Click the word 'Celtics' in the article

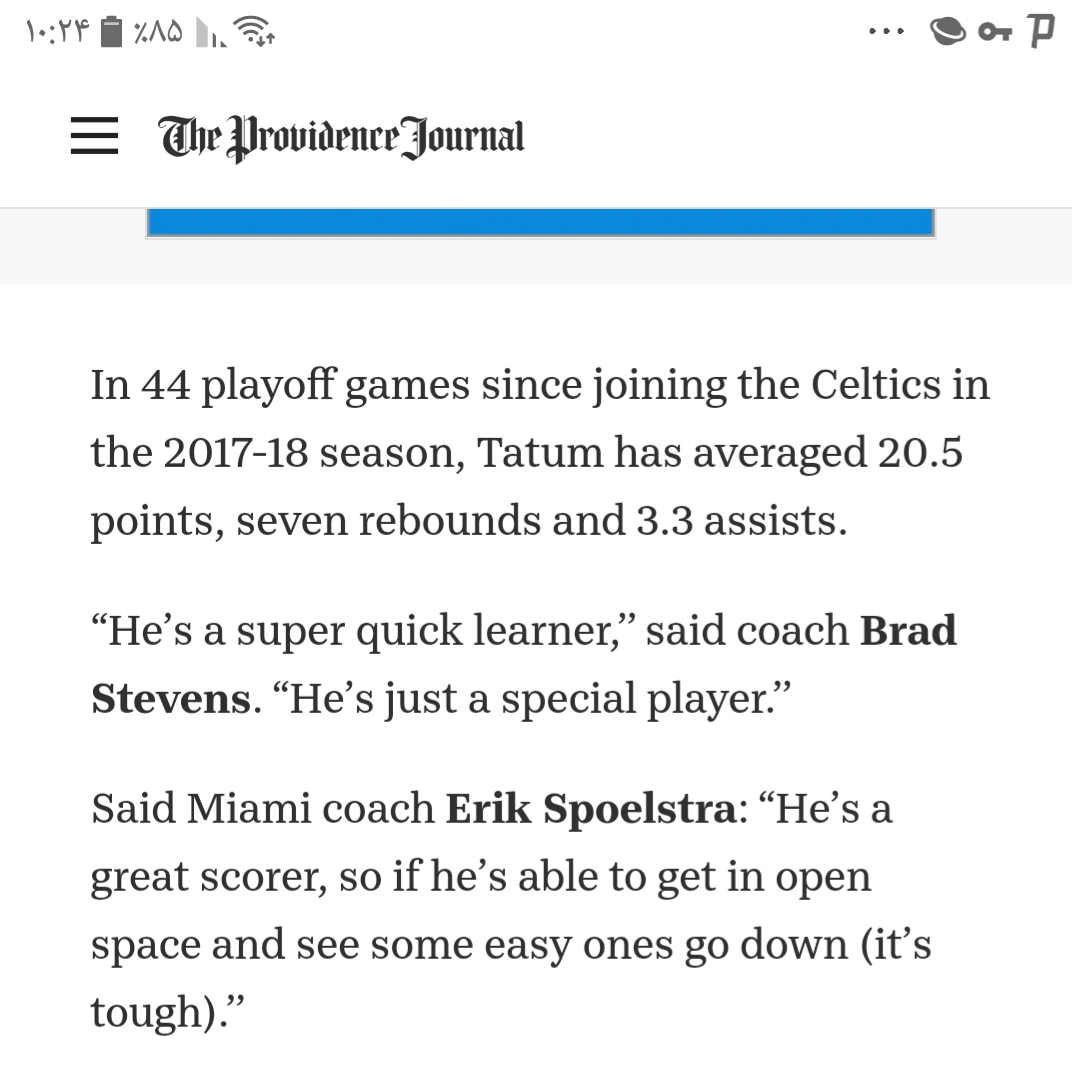876,384
